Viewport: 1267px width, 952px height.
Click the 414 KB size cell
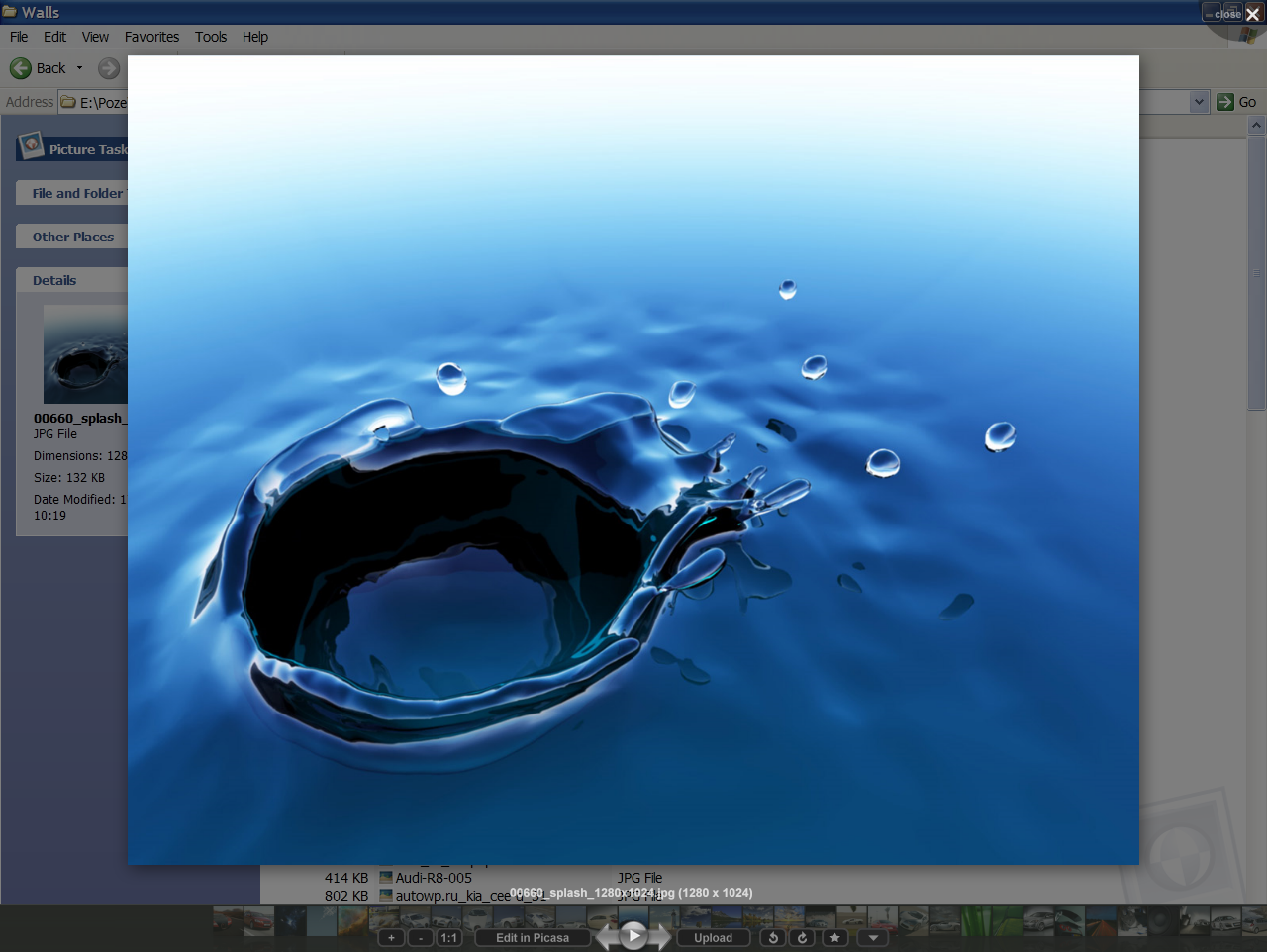click(346, 878)
